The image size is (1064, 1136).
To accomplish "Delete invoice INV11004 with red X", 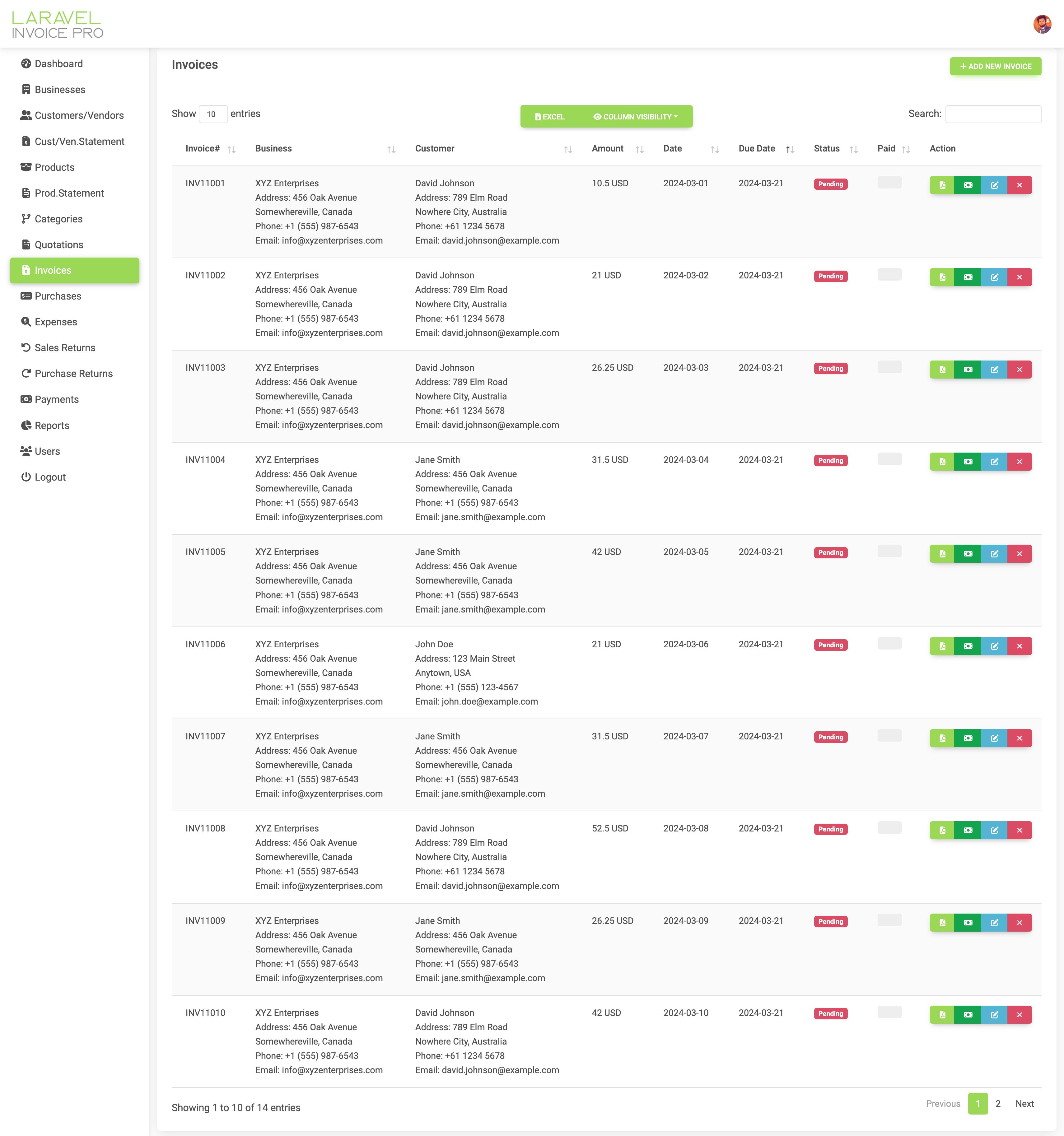I will tap(1019, 462).
